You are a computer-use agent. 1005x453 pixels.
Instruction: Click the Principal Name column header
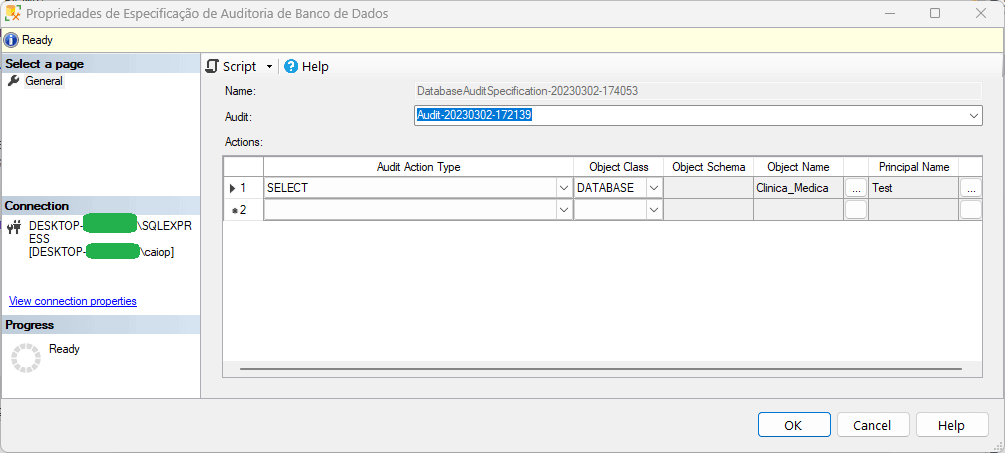coord(913,167)
